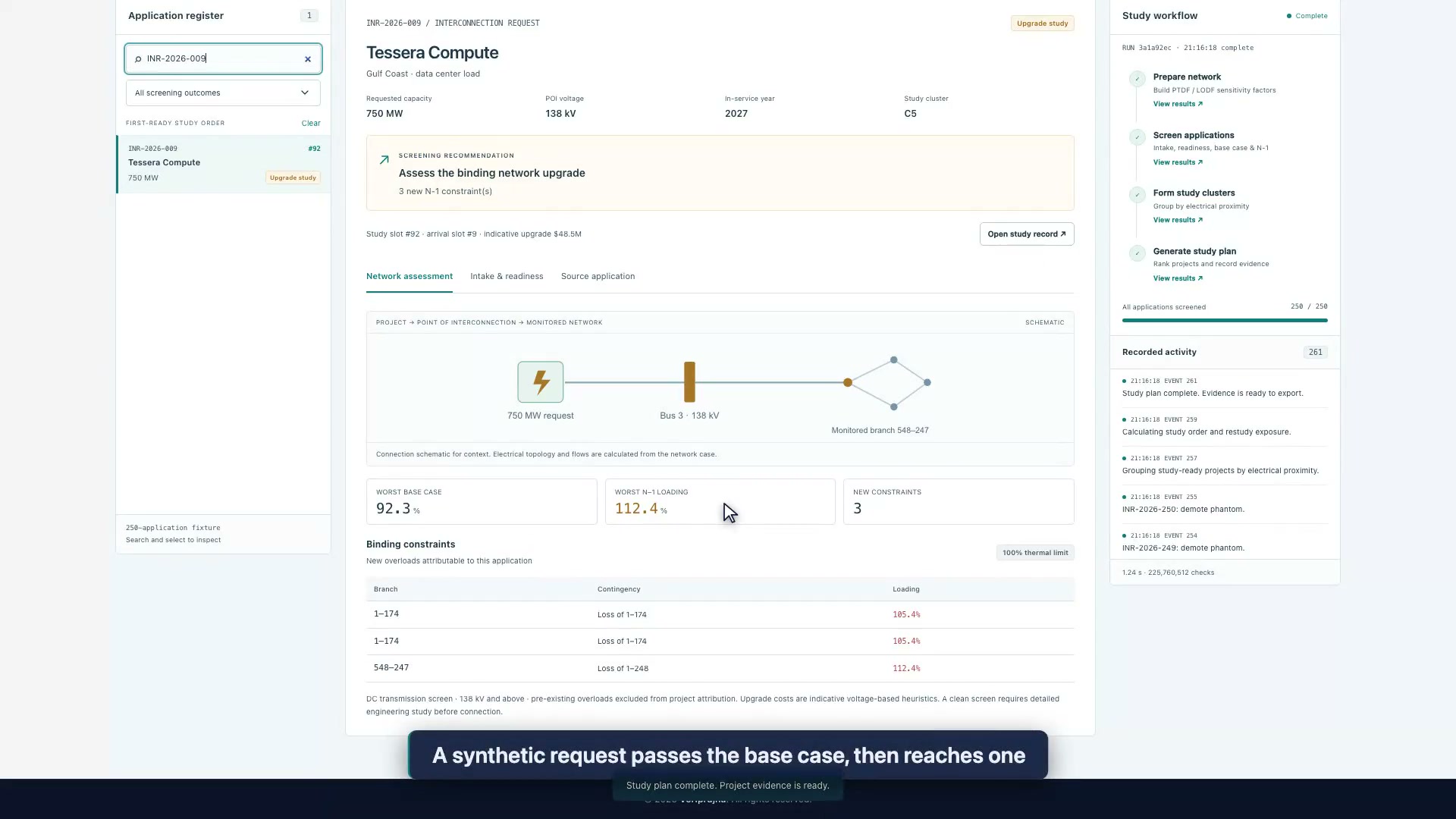The width and height of the screenshot is (1456, 819).
Task: Click the Screen applications step checkmark
Action: pos(1137,137)
